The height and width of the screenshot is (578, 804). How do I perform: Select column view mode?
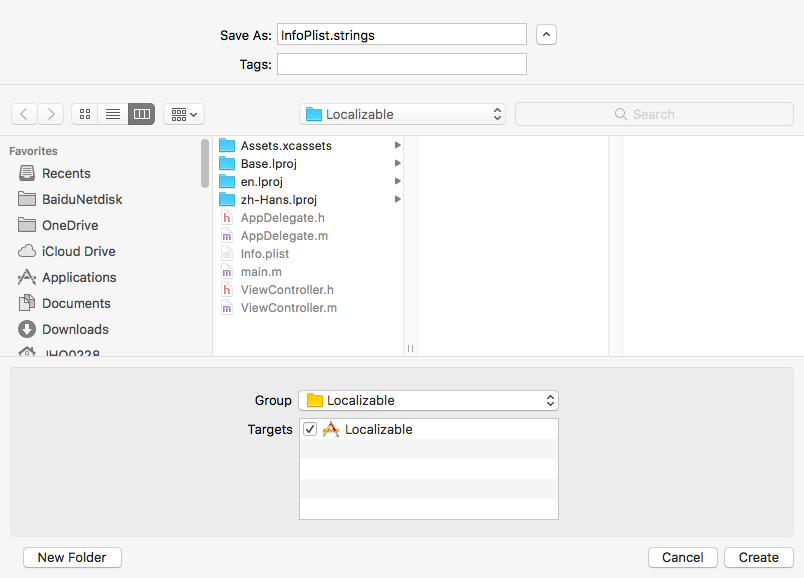tap(140, 113)
